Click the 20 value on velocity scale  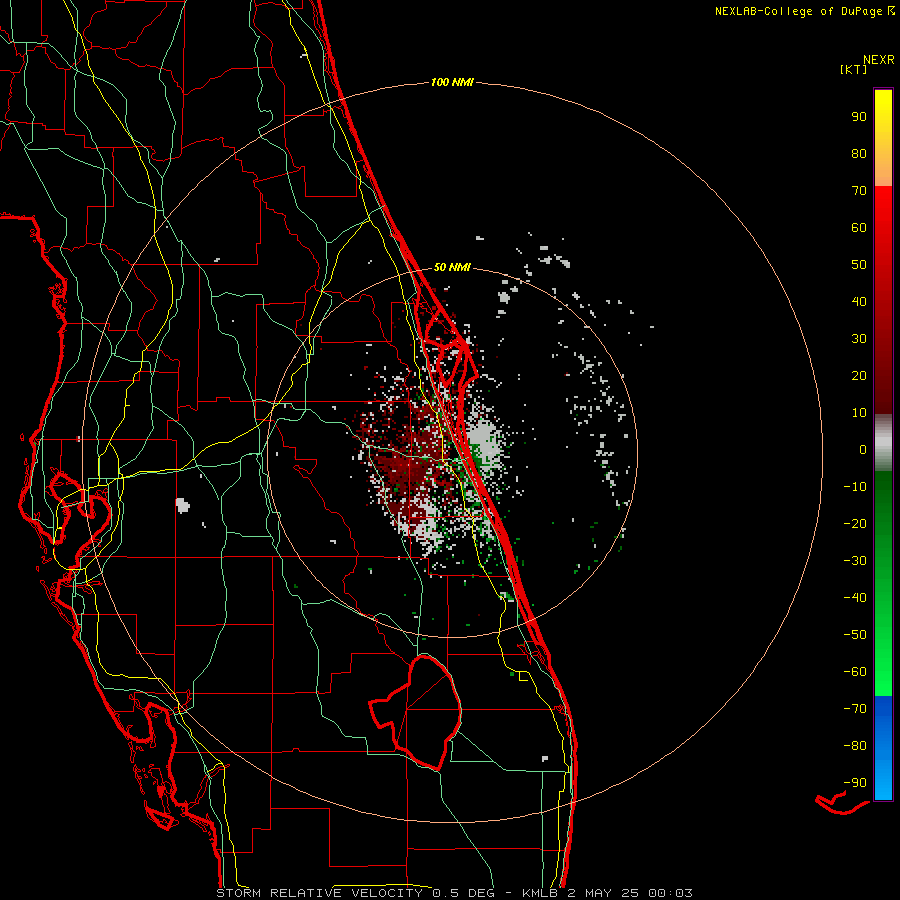click(x=859, y=376)
